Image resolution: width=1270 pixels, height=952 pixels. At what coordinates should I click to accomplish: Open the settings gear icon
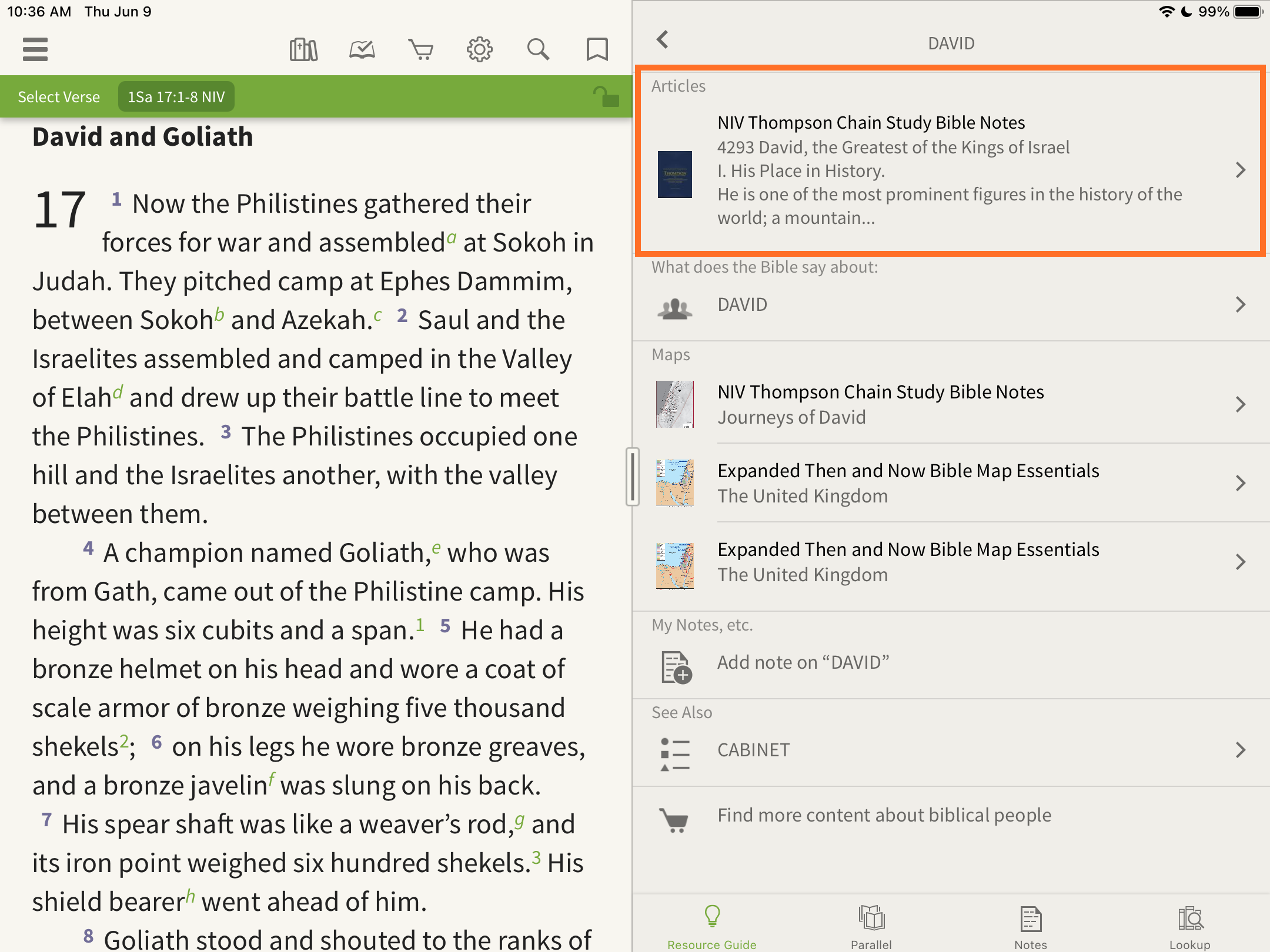click(x=480, y=49)
